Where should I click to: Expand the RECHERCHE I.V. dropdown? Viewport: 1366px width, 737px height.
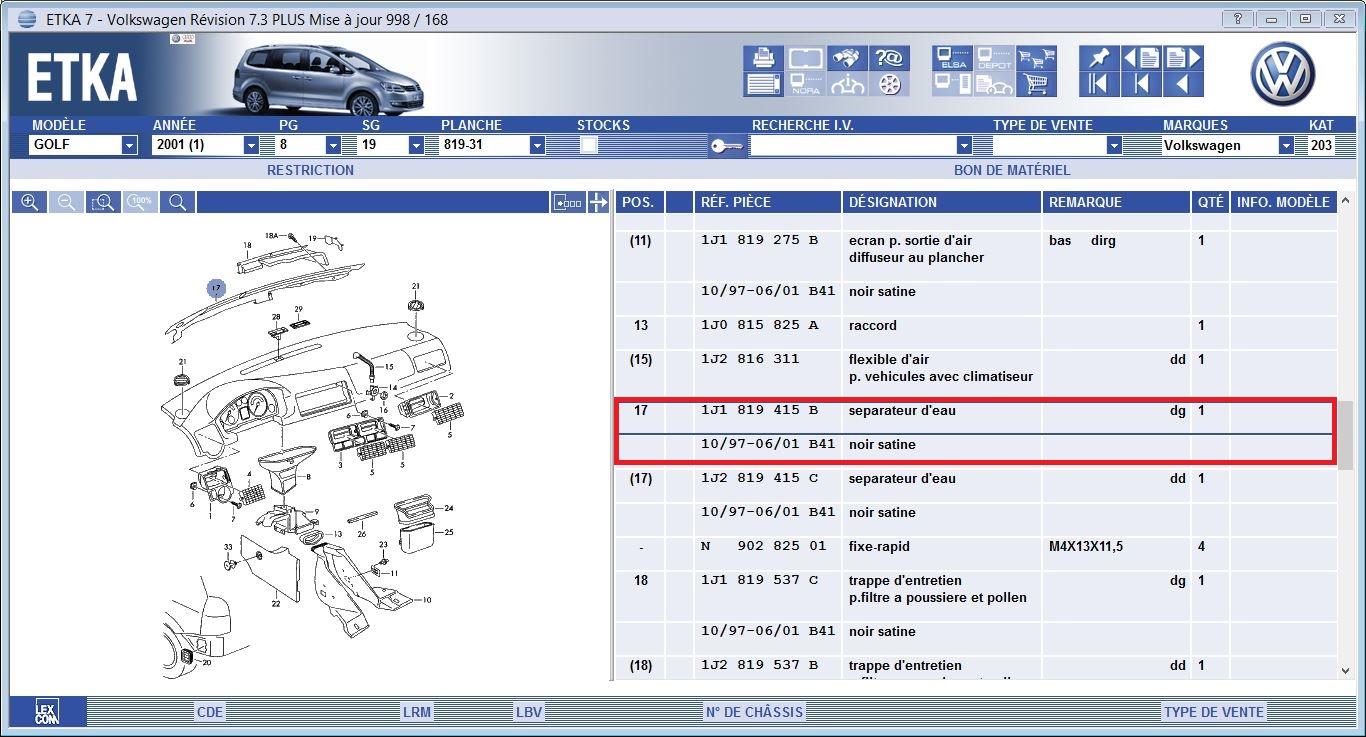pyautogui.click(x=964, y=145)
